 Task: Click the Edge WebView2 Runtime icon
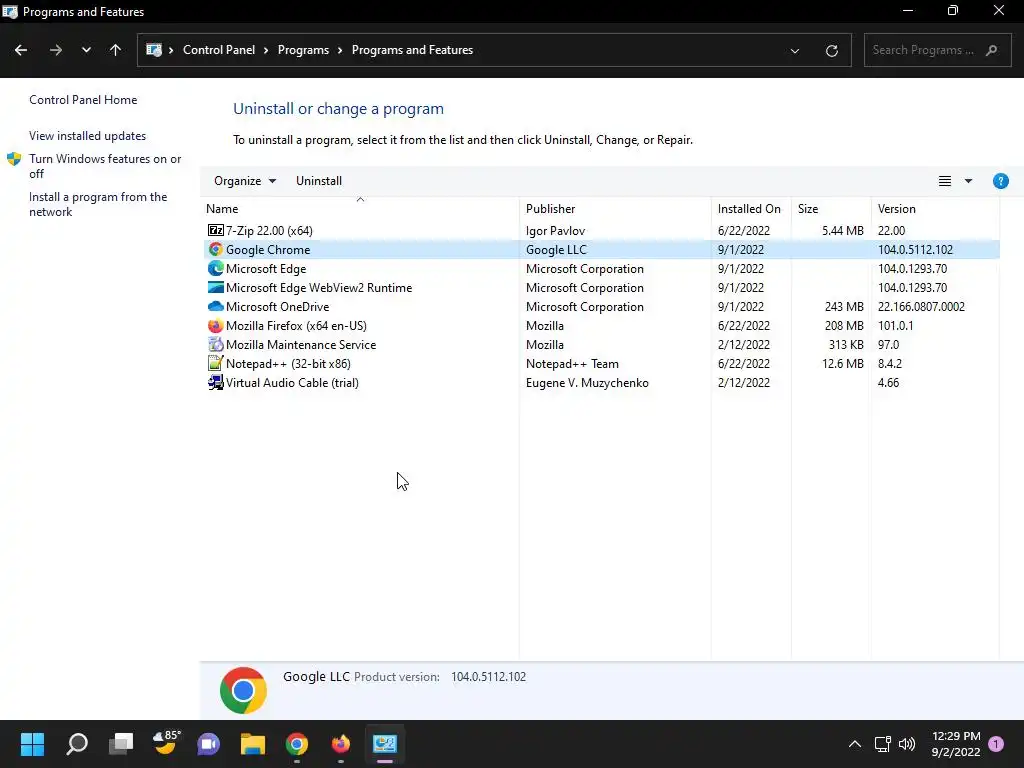216,287
